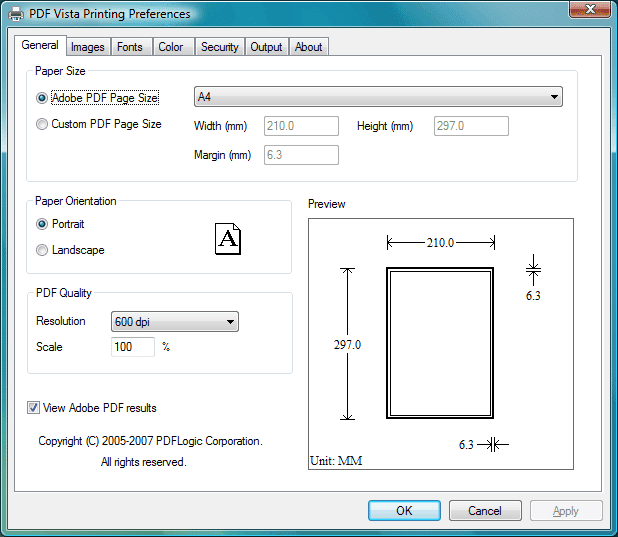The image size is (618, 537).
Task: Show the About tab
Action: (309, 47)
